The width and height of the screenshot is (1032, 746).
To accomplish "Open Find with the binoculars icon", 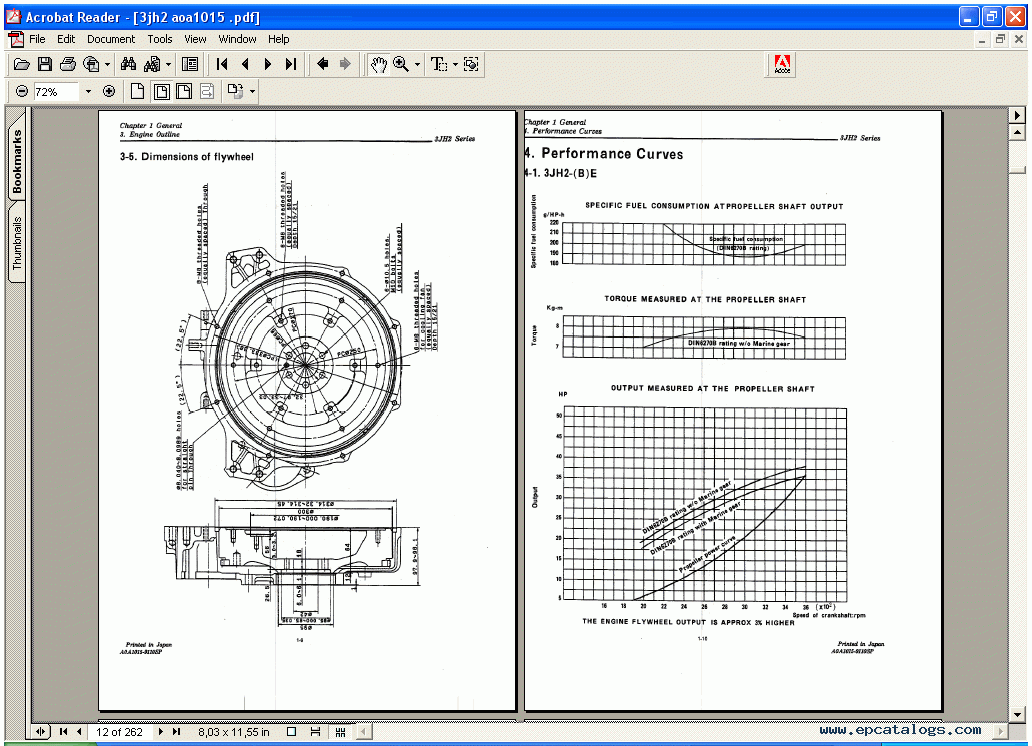I will tap(128, 65).
